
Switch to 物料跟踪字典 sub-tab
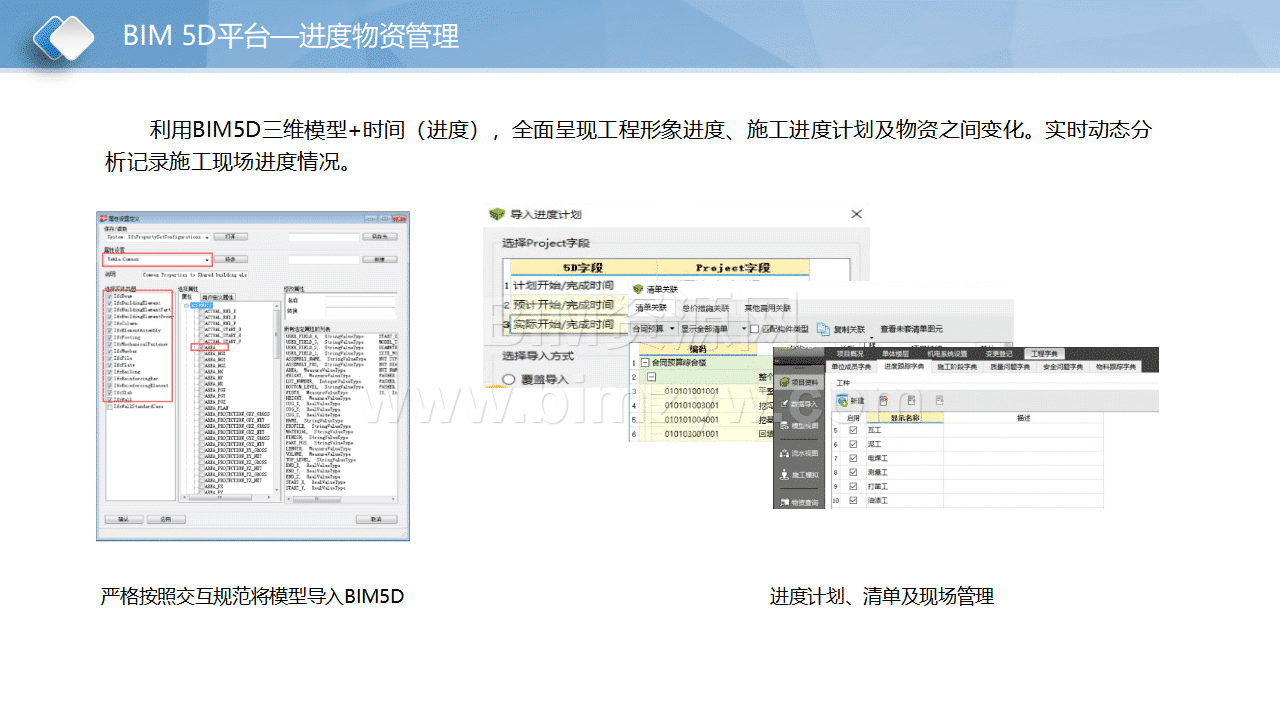[1116, 367]
